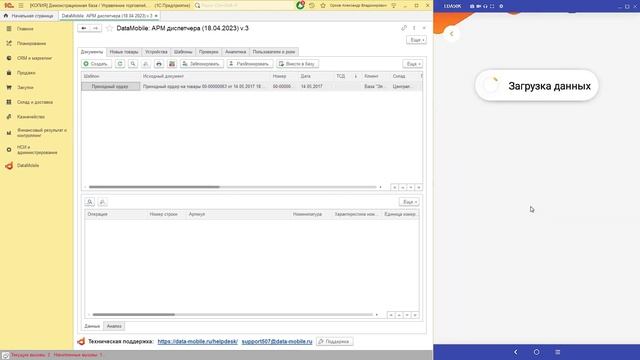Jump to last row in documents table
This screenshot has height=360, width=640.
419,187
